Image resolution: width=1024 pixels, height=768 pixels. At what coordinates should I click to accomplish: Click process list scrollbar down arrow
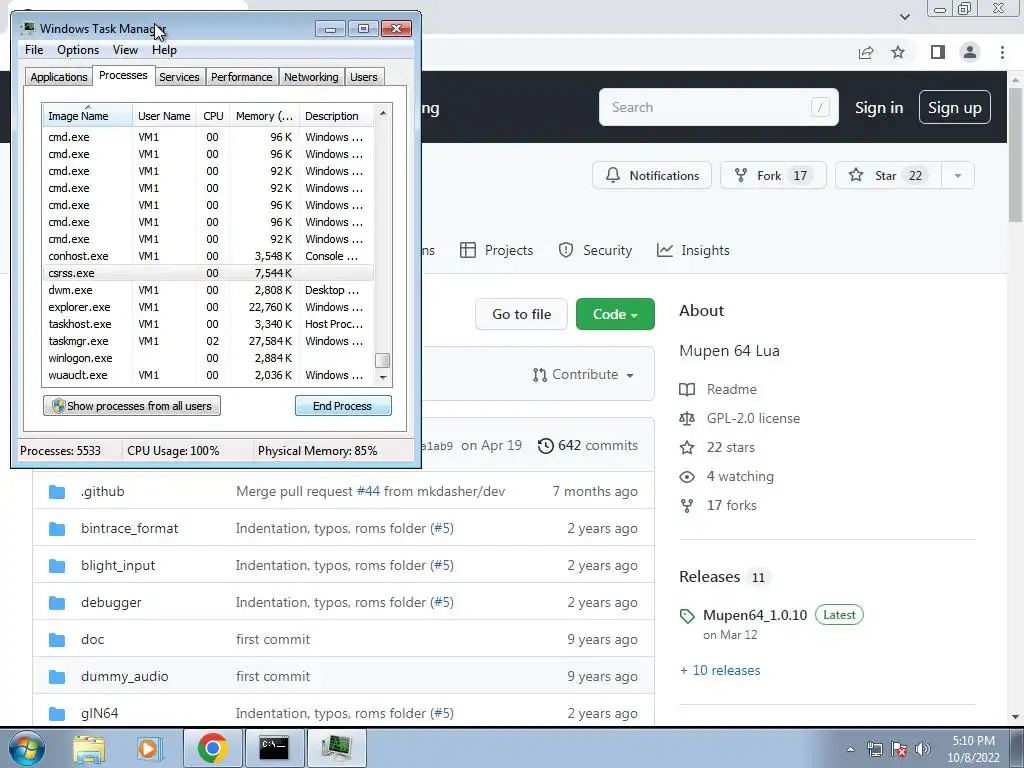[383, 377]
